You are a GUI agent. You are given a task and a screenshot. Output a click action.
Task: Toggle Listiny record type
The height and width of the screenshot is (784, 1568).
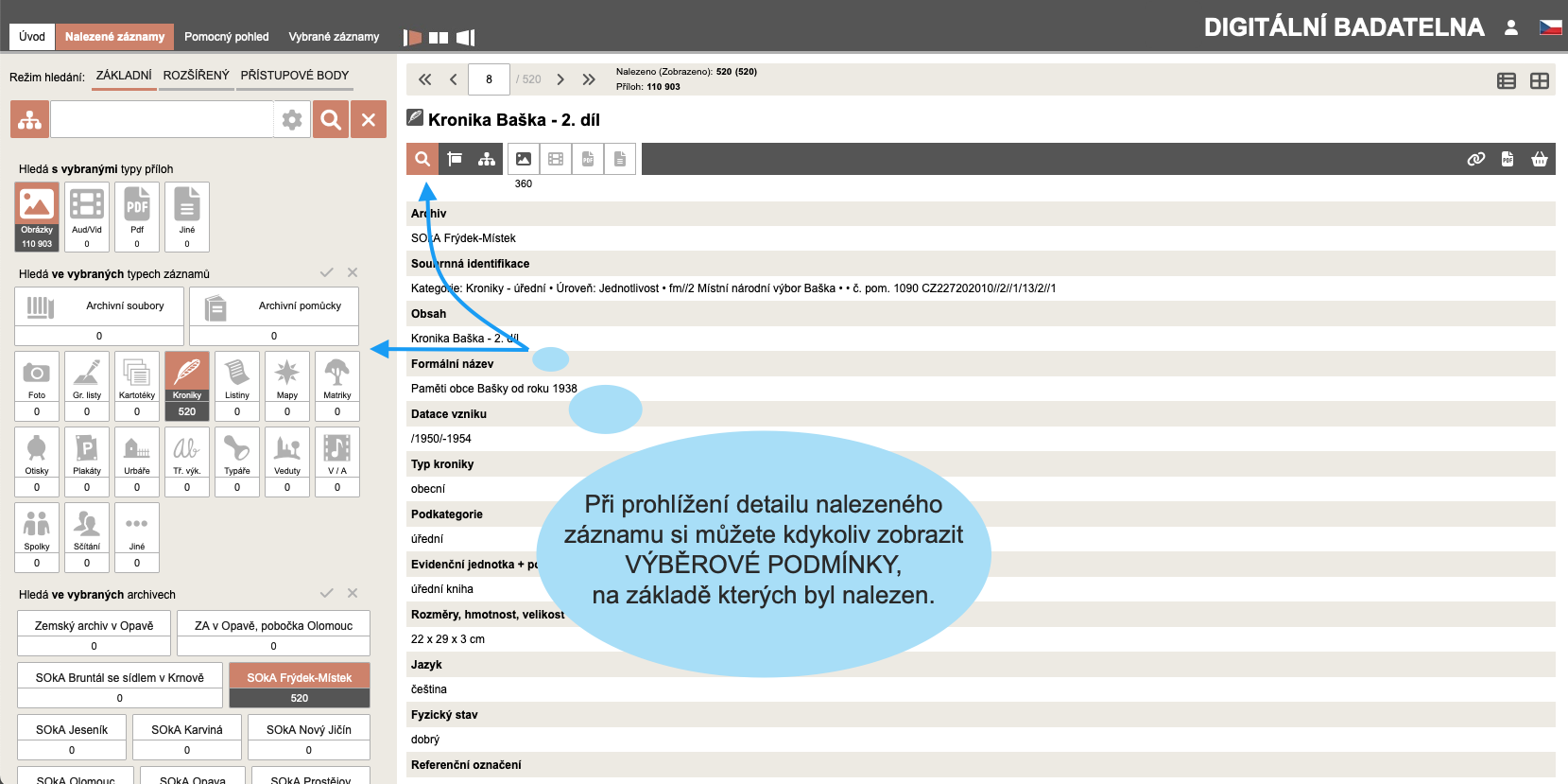click(x=237, y=386)
